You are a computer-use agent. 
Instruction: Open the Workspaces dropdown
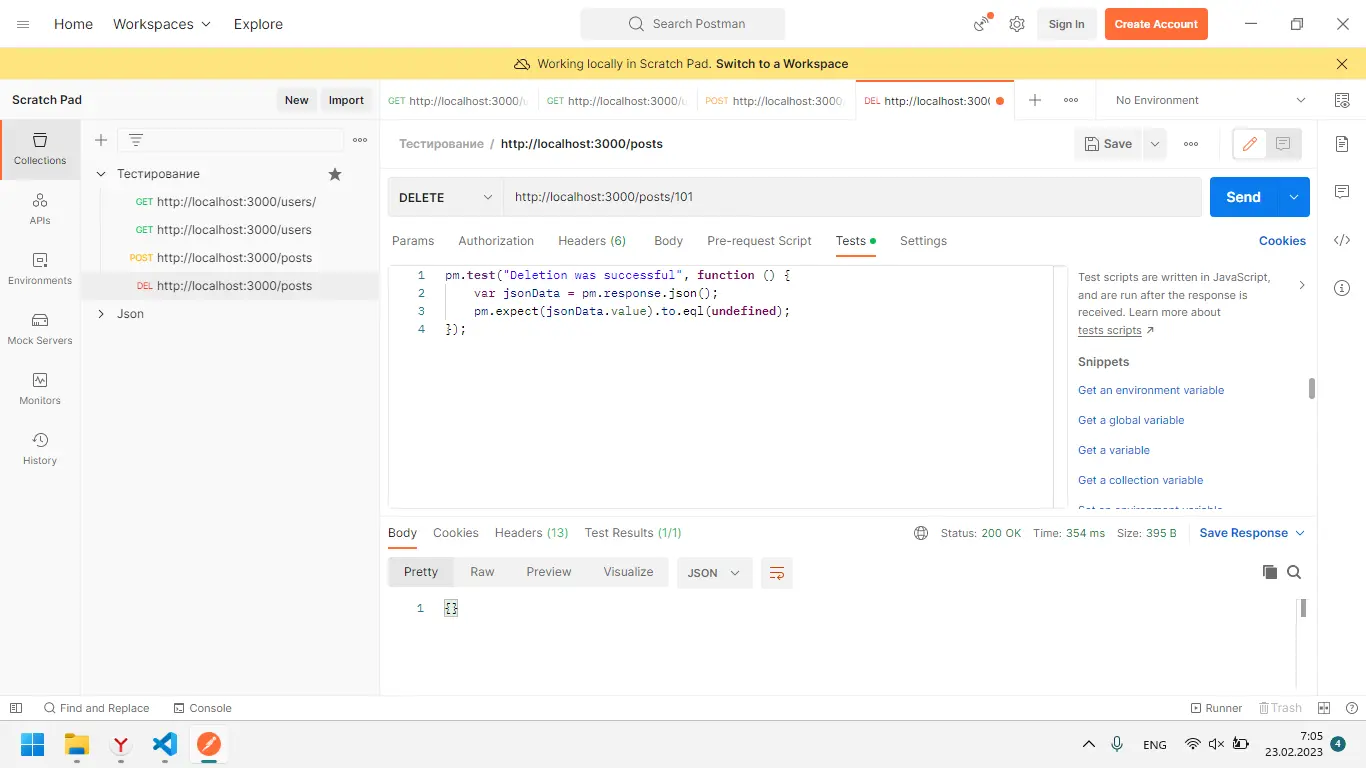point(162,24)
